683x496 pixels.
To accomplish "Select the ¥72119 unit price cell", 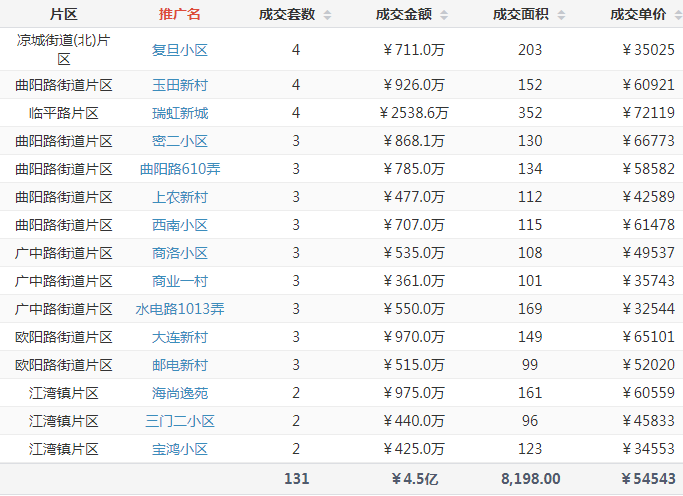I will pyautogui.click(x=649, y=113).
